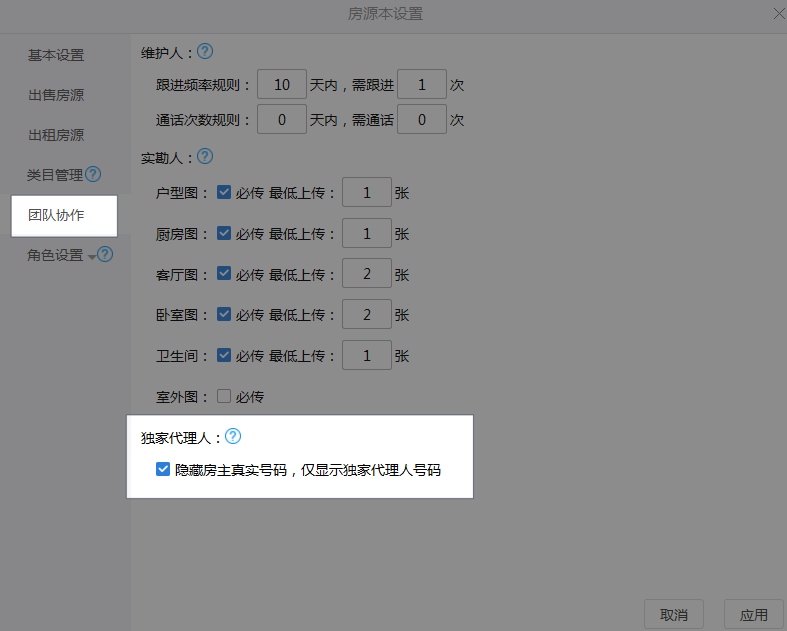Image resolution: width=787 pixels, height=631 pixels.
Task: Uncheck 必传 for 厨房图
Action: [x=224, y=233]
